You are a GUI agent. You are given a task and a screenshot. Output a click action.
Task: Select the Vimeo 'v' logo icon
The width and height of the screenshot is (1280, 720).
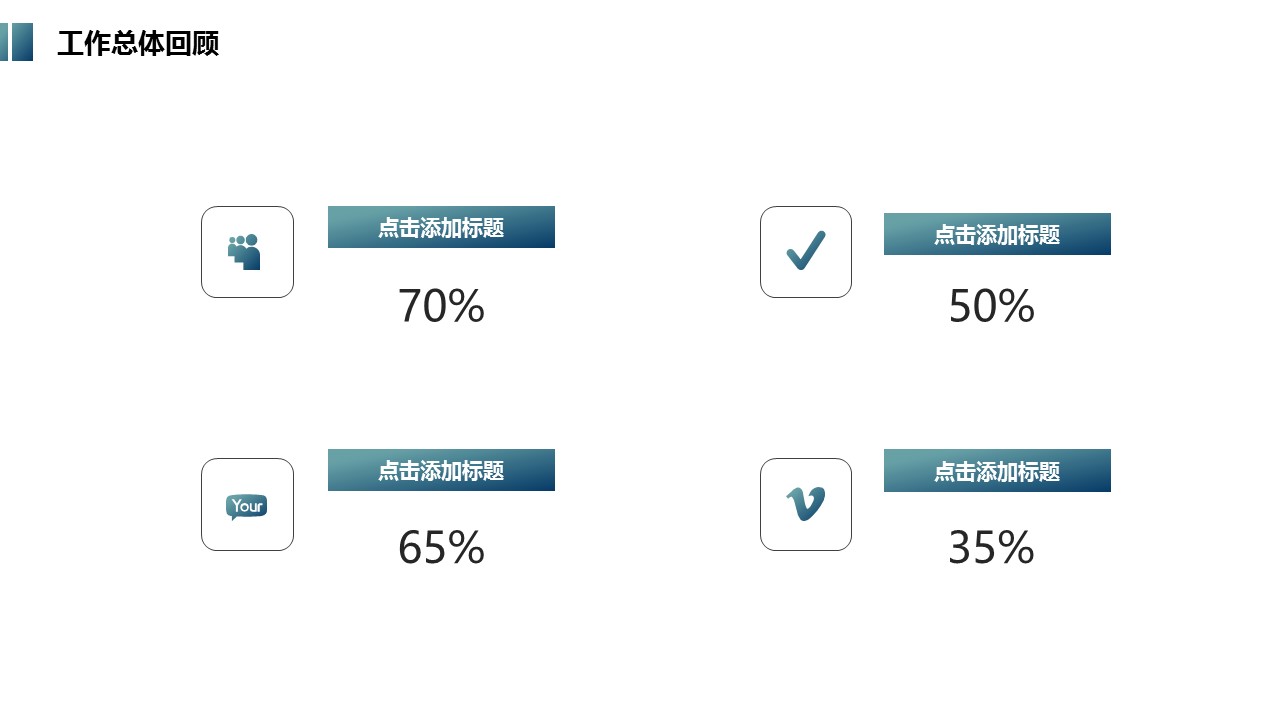point(806,504)
